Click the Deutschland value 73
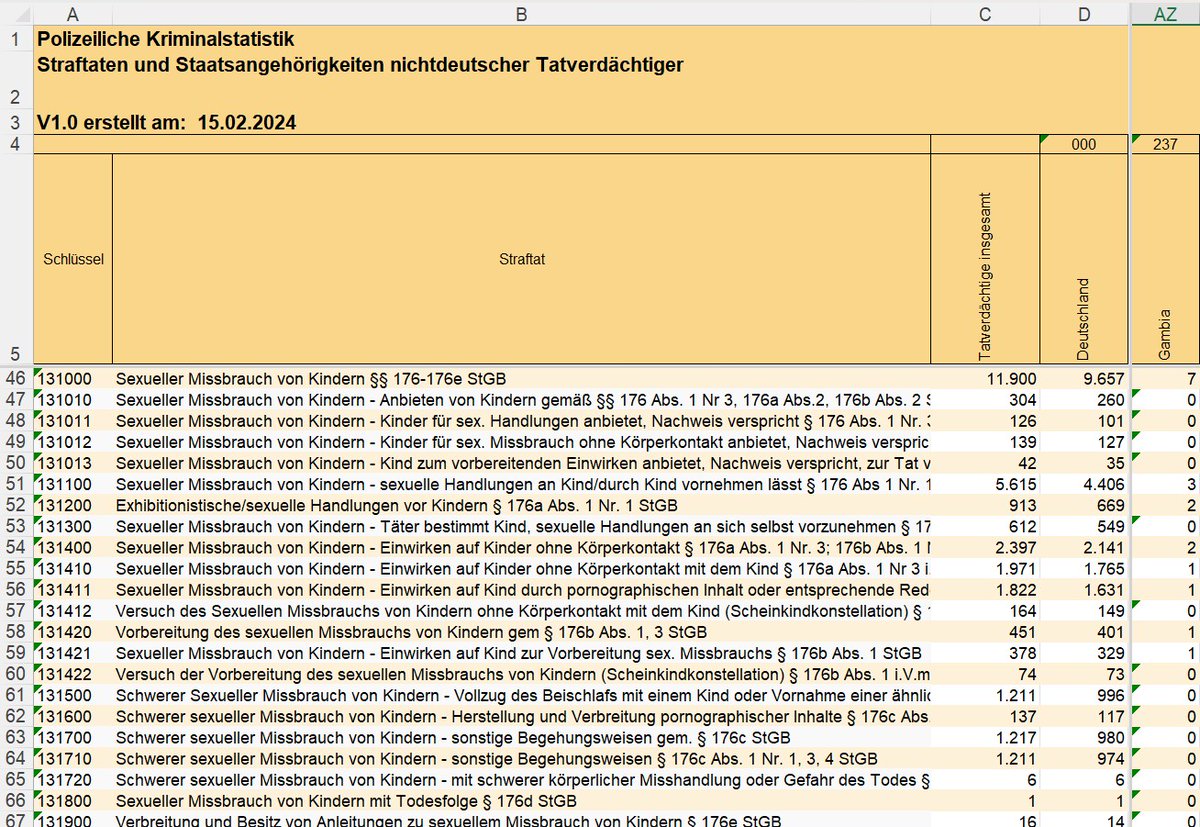The width and height of the screenshot is (1200, 827). 1084,674
